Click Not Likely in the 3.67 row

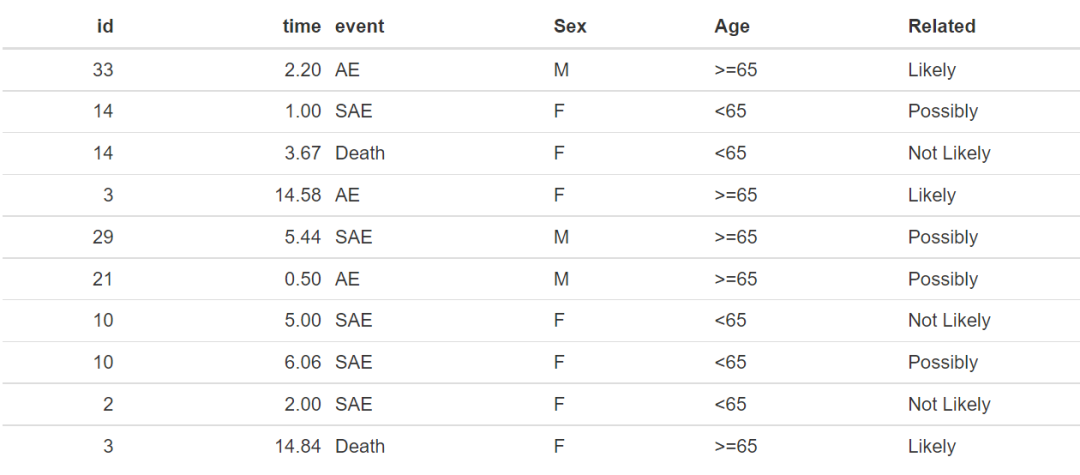pos(949,154)
